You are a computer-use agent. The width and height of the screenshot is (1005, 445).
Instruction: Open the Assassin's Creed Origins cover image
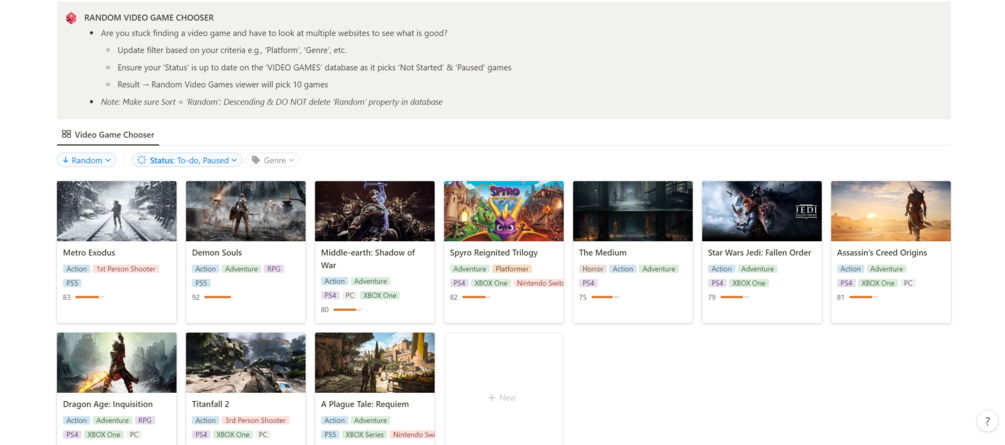click(891, 211)
